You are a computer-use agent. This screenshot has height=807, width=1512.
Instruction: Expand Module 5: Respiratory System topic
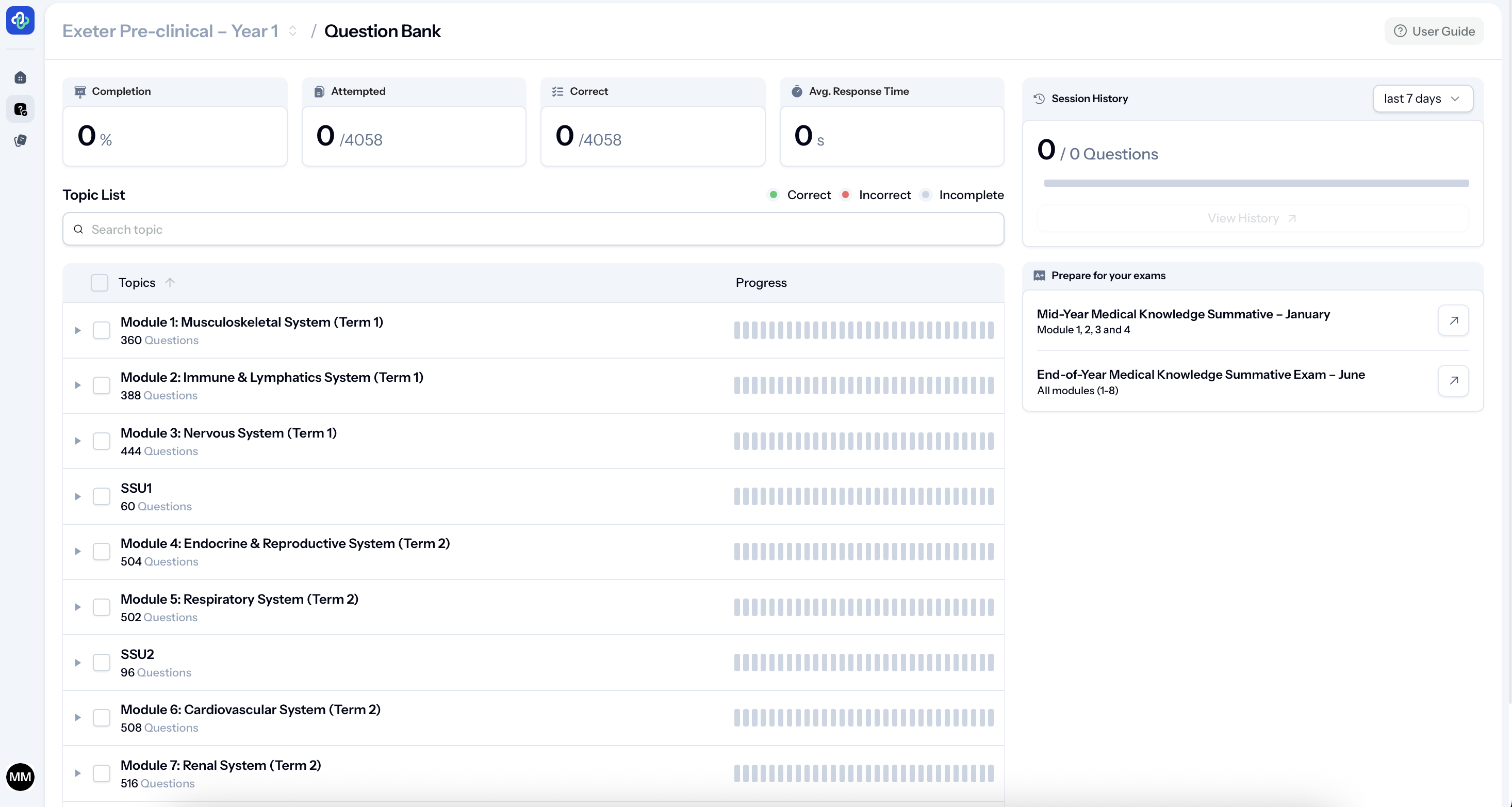[77, 607]
